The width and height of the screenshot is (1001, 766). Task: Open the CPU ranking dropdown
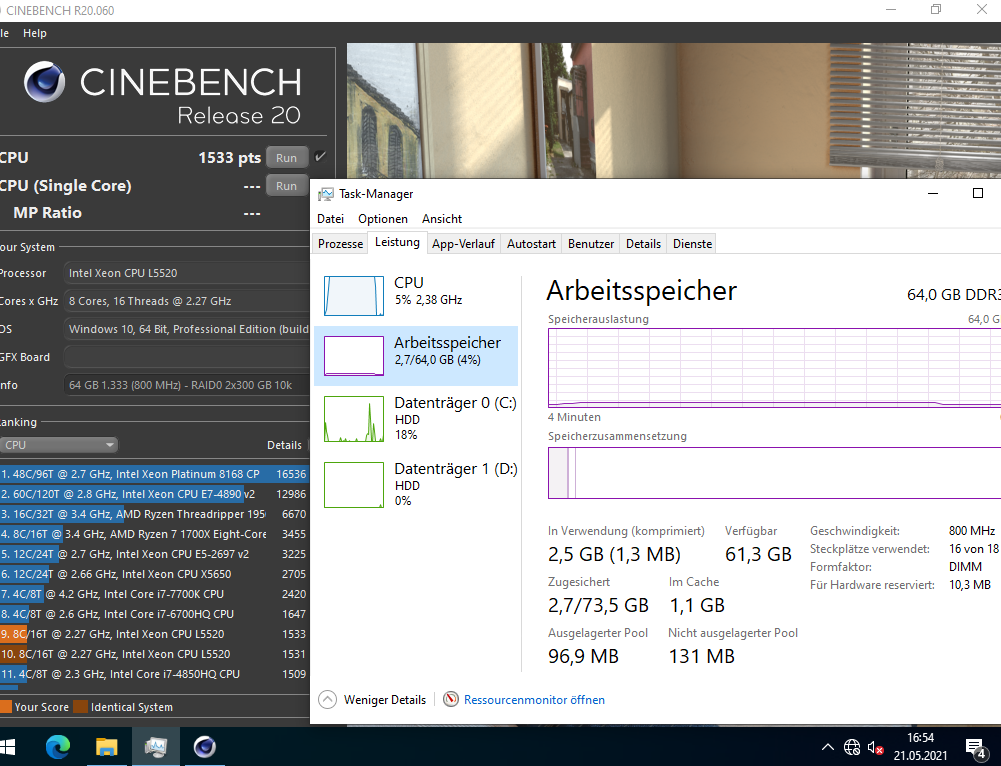pyautogui.click(x=59, y=445)
